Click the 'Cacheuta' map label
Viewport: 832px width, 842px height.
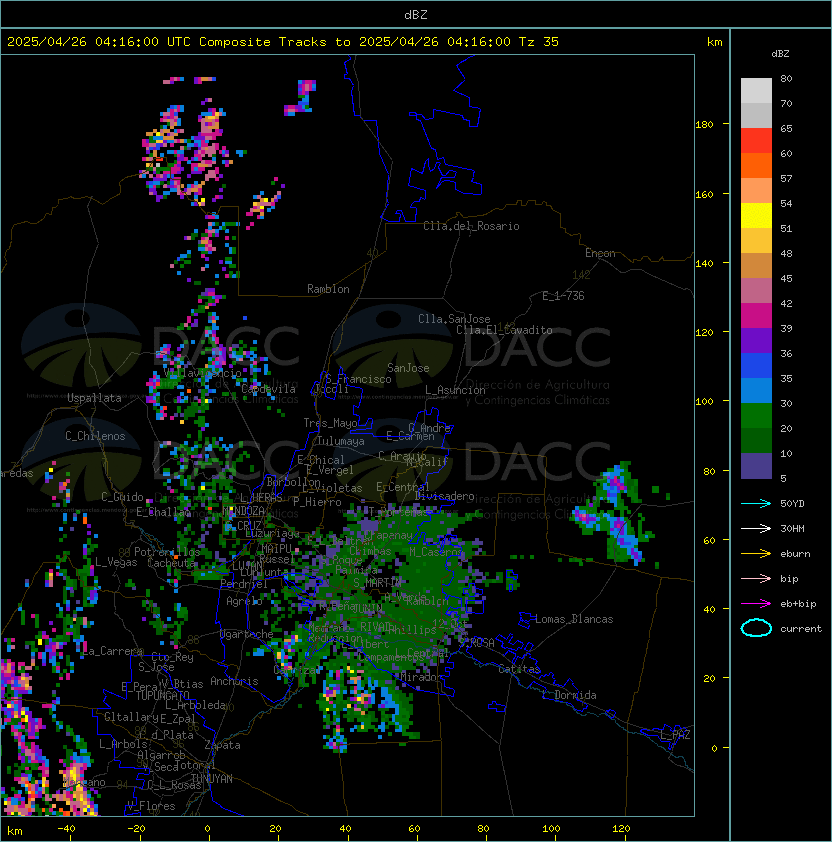click(x=171, y=563)
